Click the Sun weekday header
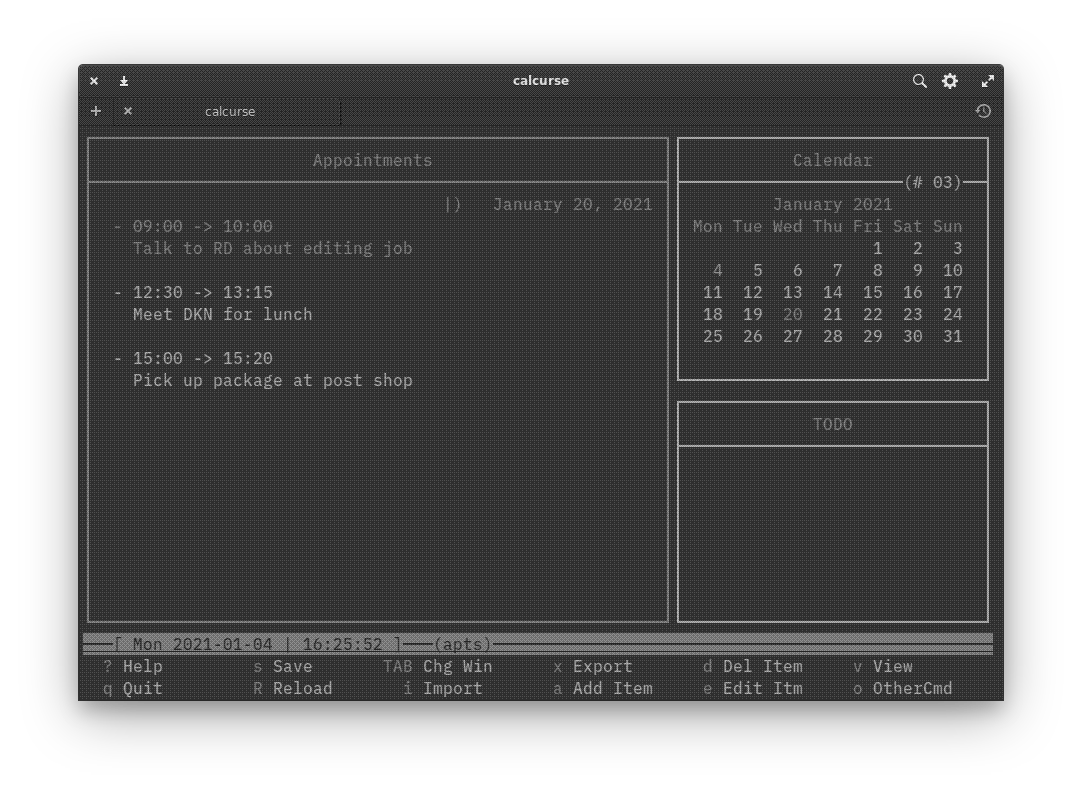1082x793 pixels. coord(947,226)
